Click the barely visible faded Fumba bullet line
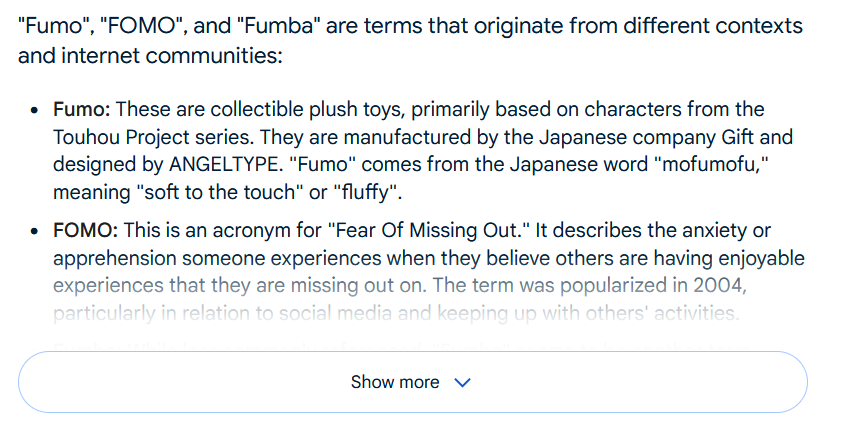The height and width of the screenshot is (425, 848). point(399,346)
